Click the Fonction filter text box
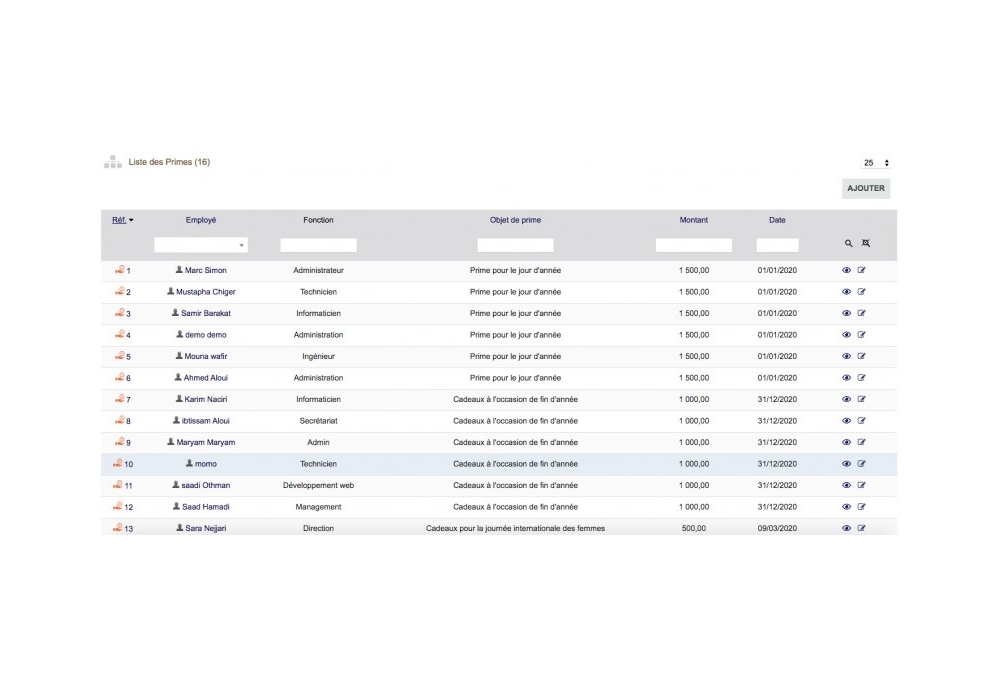Viewport: 1000px width, 679px height. (317, 244)
